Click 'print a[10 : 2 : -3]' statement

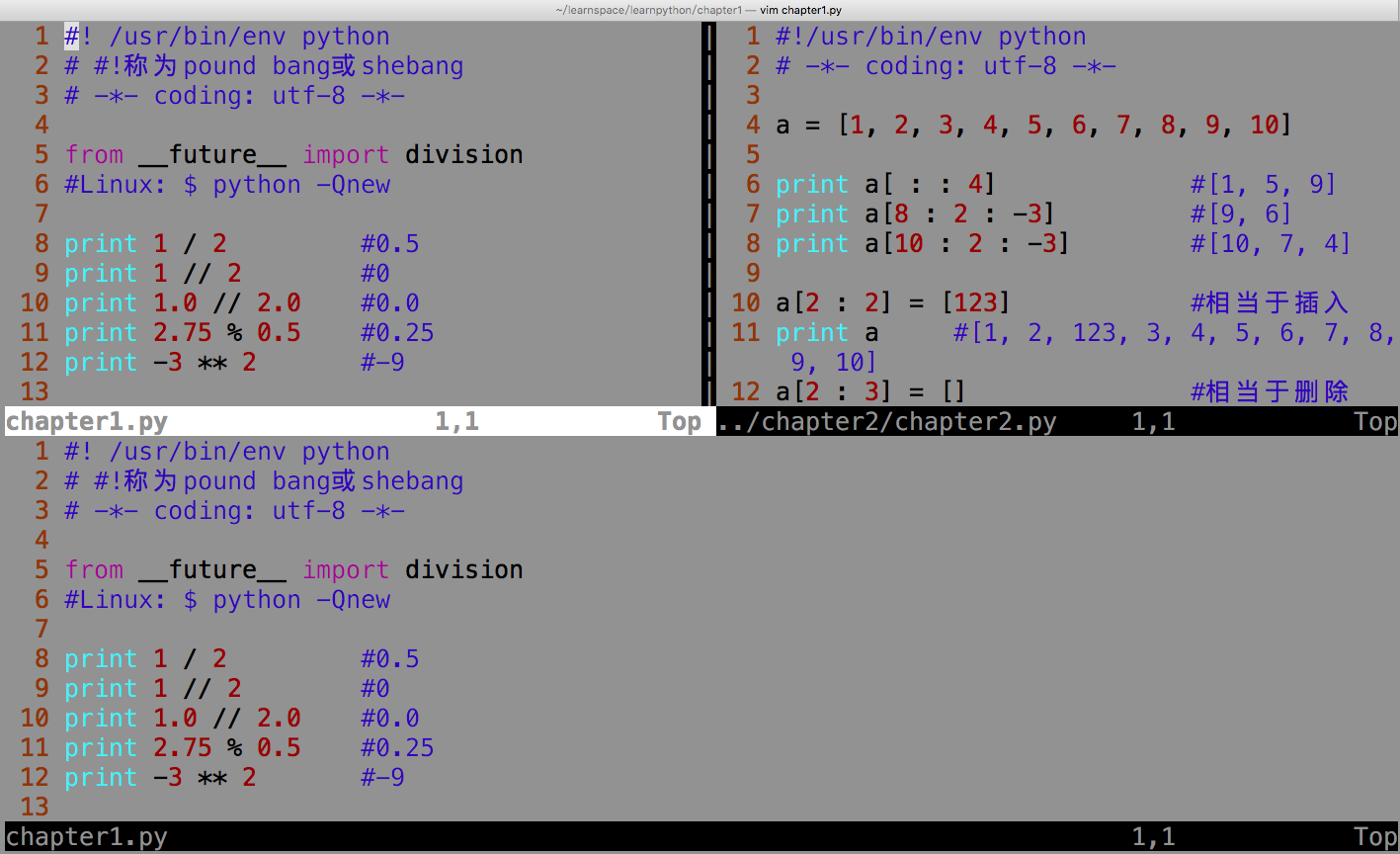click(x=923, y=244)
